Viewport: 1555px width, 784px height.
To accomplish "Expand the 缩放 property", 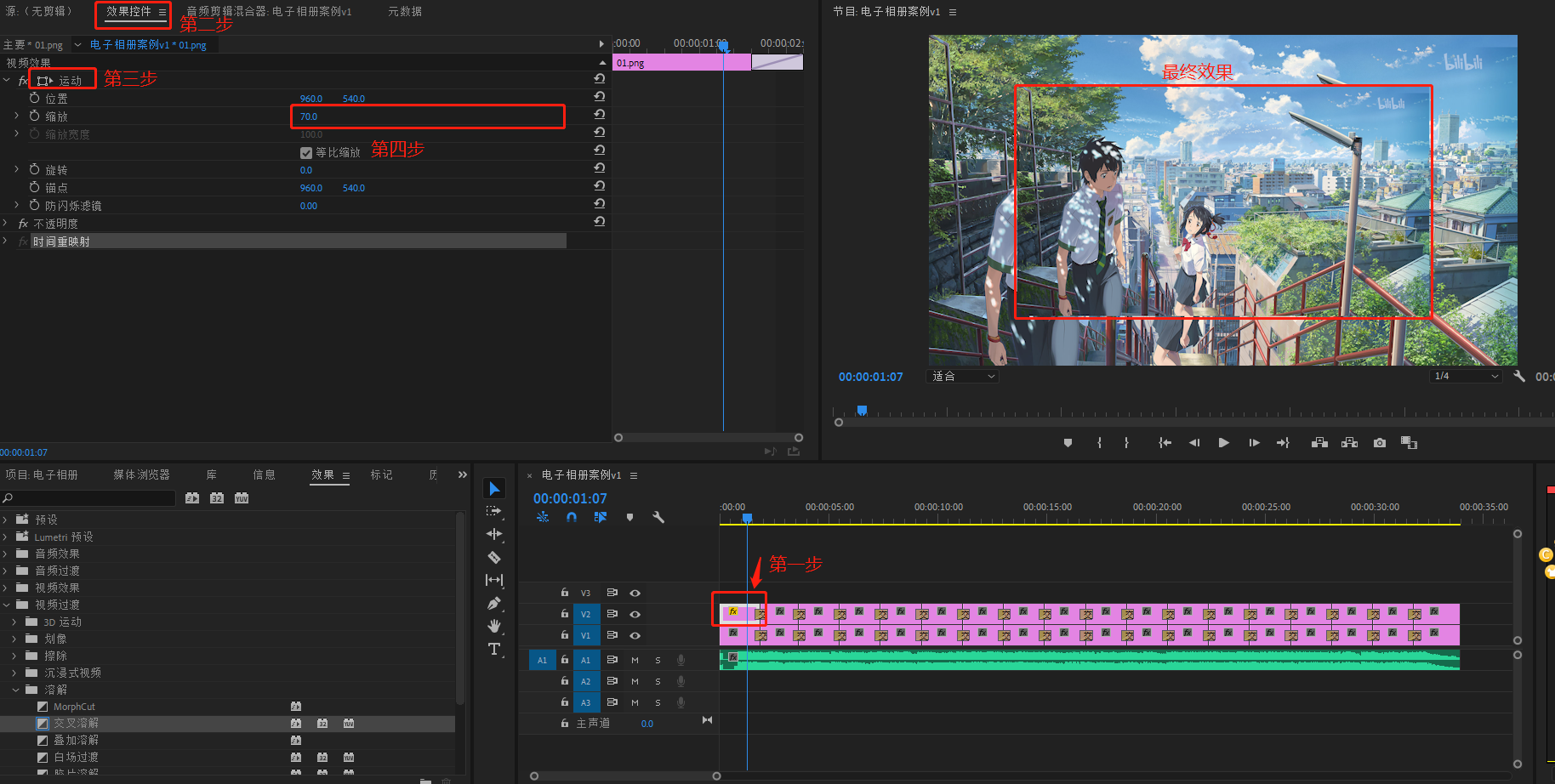I will pyautogui.click(x=16, y=116).
